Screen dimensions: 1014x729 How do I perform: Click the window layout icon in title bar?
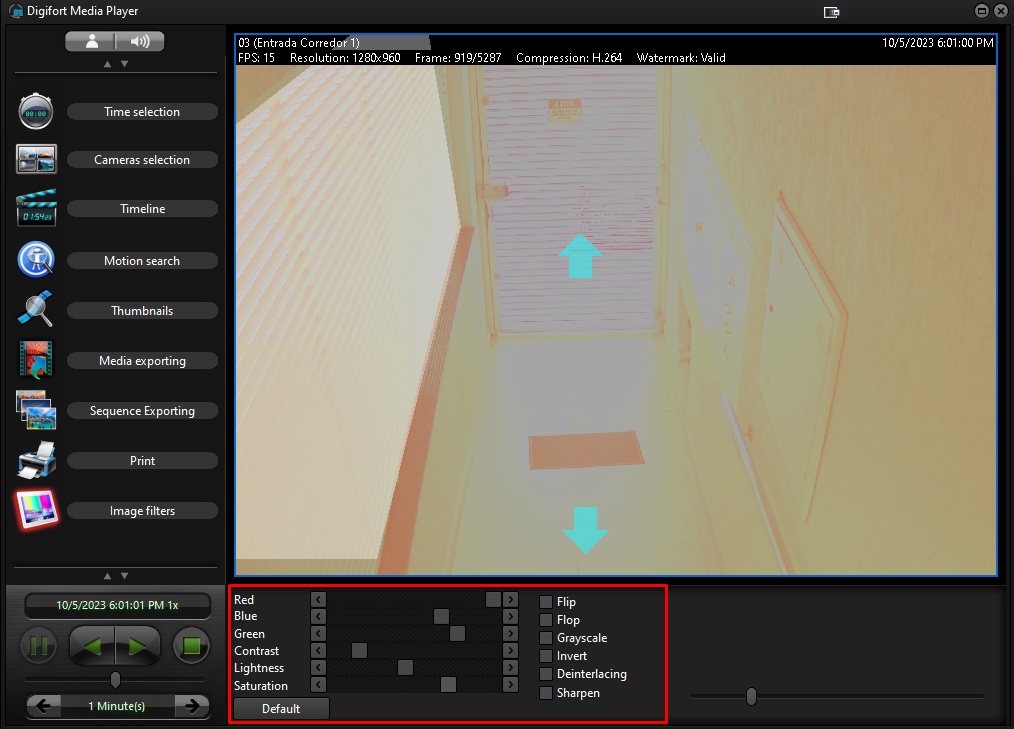pos(832,12)
